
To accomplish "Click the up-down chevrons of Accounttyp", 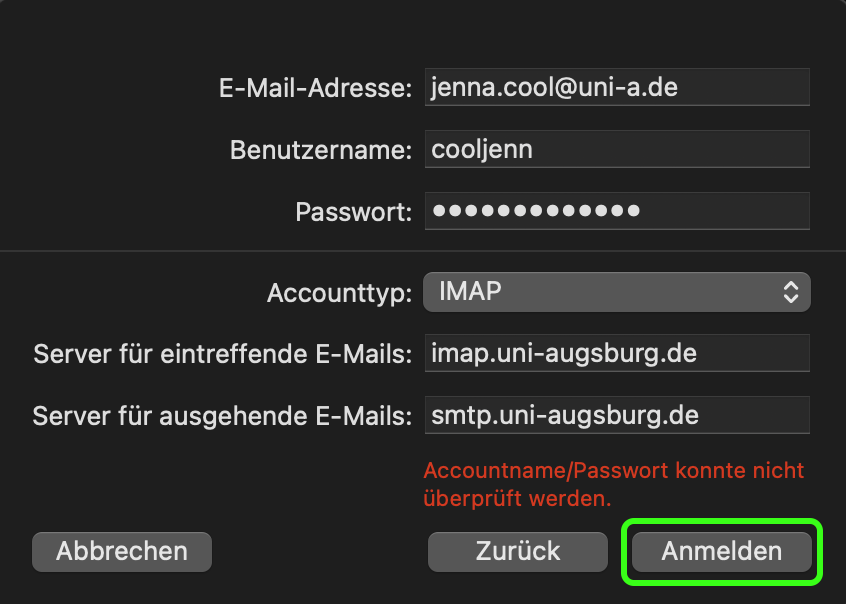I will tap(791, 293).
